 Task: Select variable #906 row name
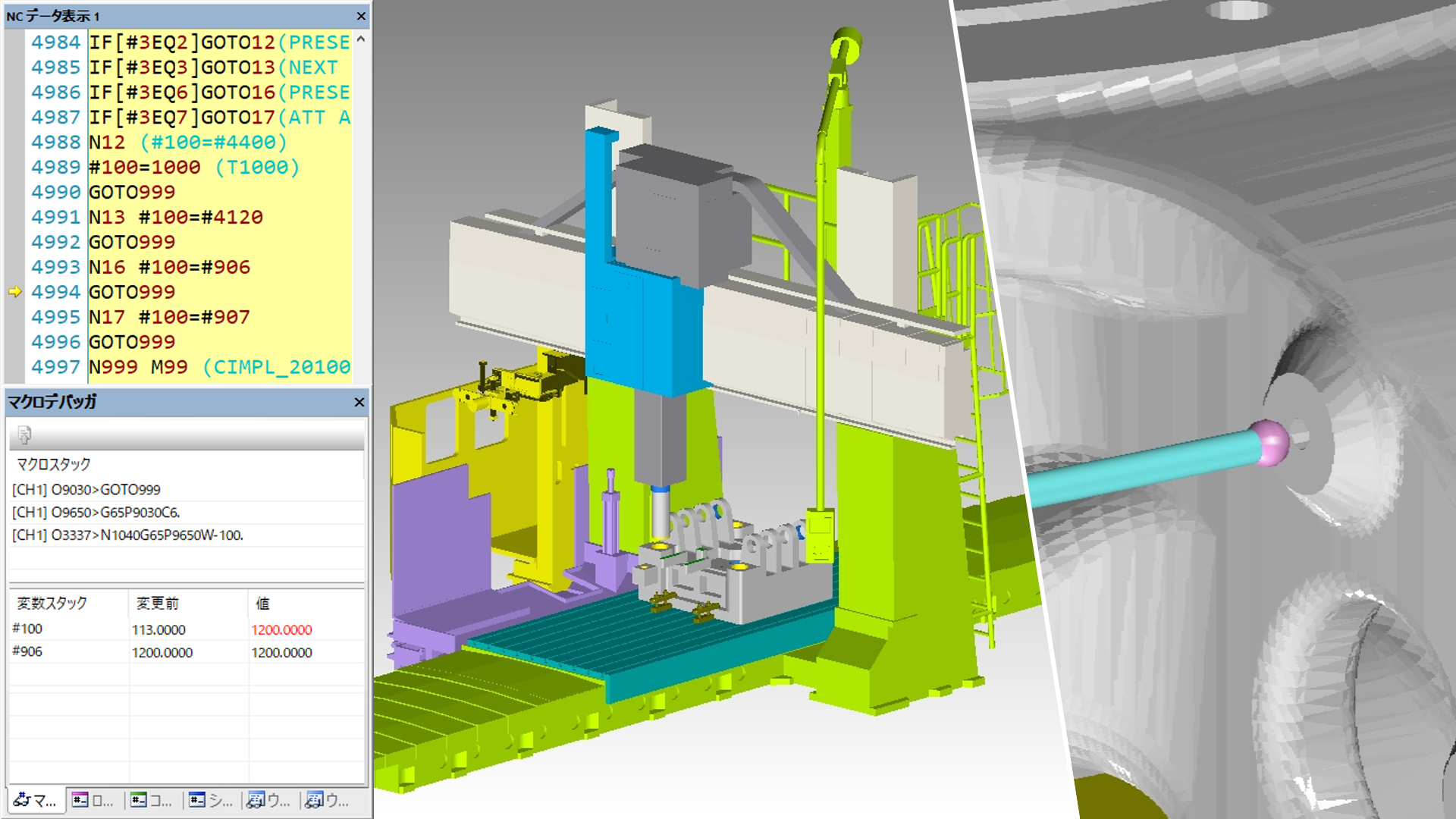tap(27, 651)
